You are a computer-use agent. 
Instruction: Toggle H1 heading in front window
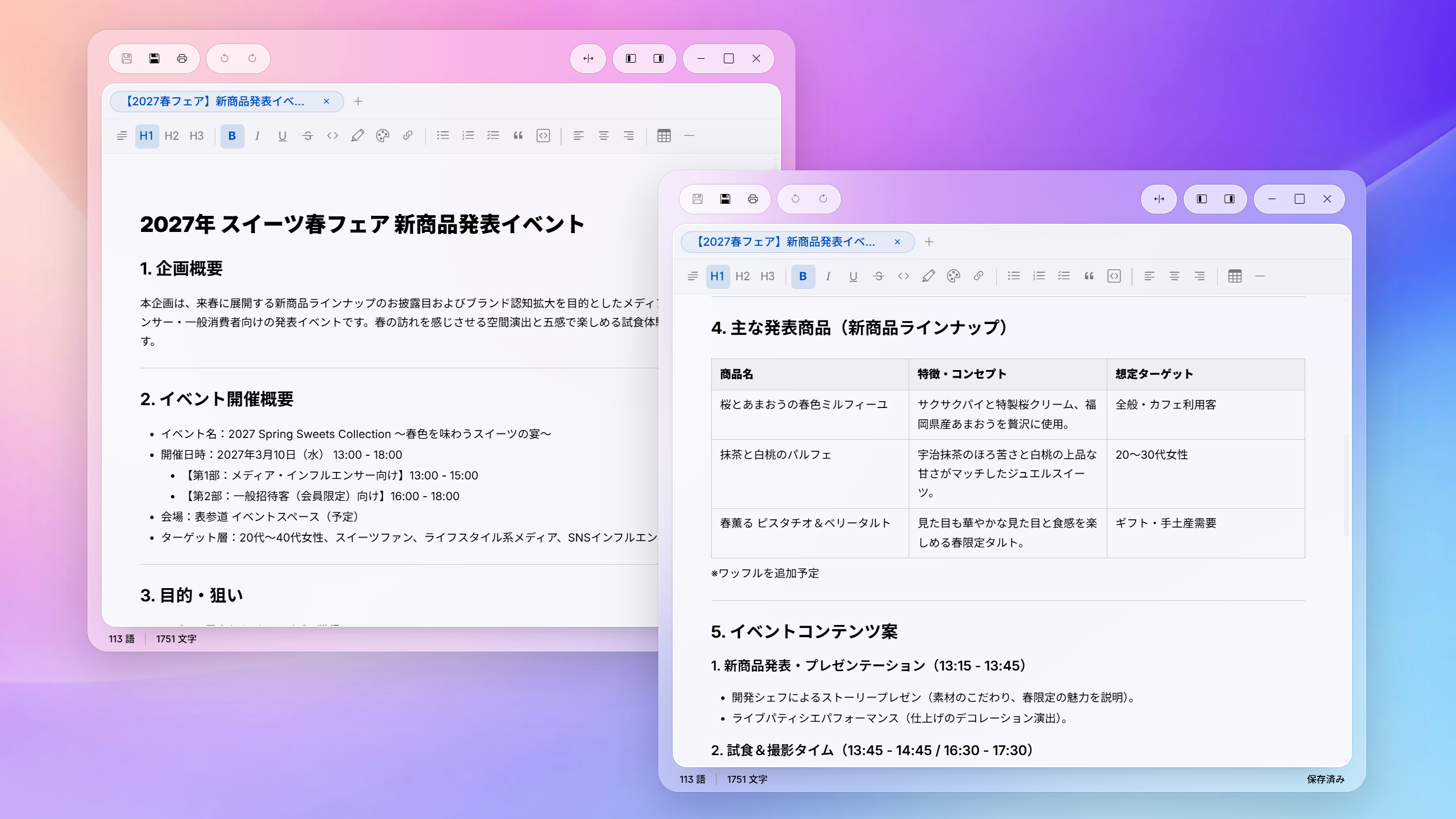click(717, 276)
